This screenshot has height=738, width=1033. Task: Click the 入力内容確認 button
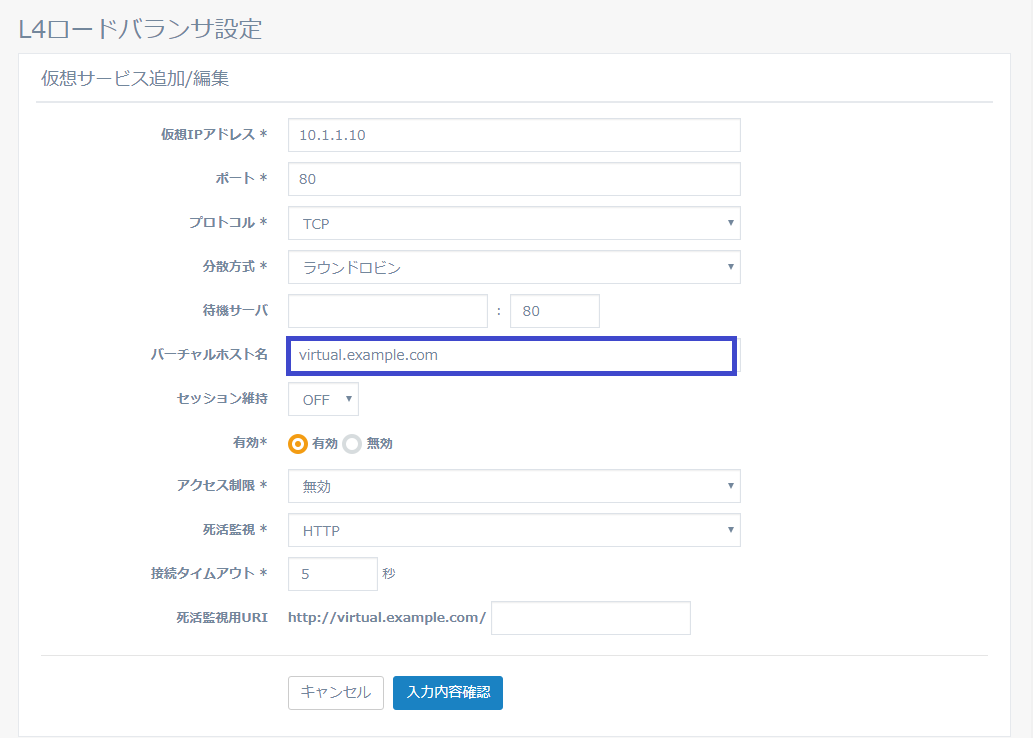(x=447, y=693)
